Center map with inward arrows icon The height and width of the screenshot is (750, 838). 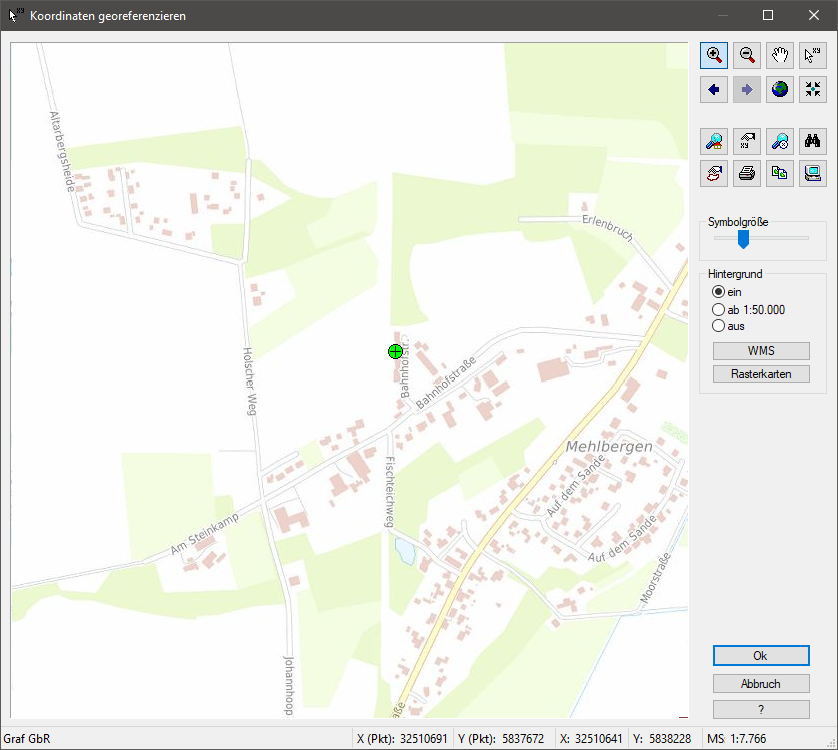coord(813,89)
